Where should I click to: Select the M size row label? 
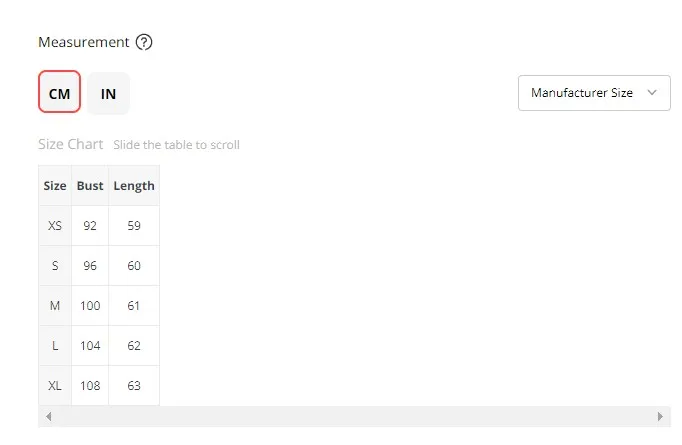click(55, 306)
